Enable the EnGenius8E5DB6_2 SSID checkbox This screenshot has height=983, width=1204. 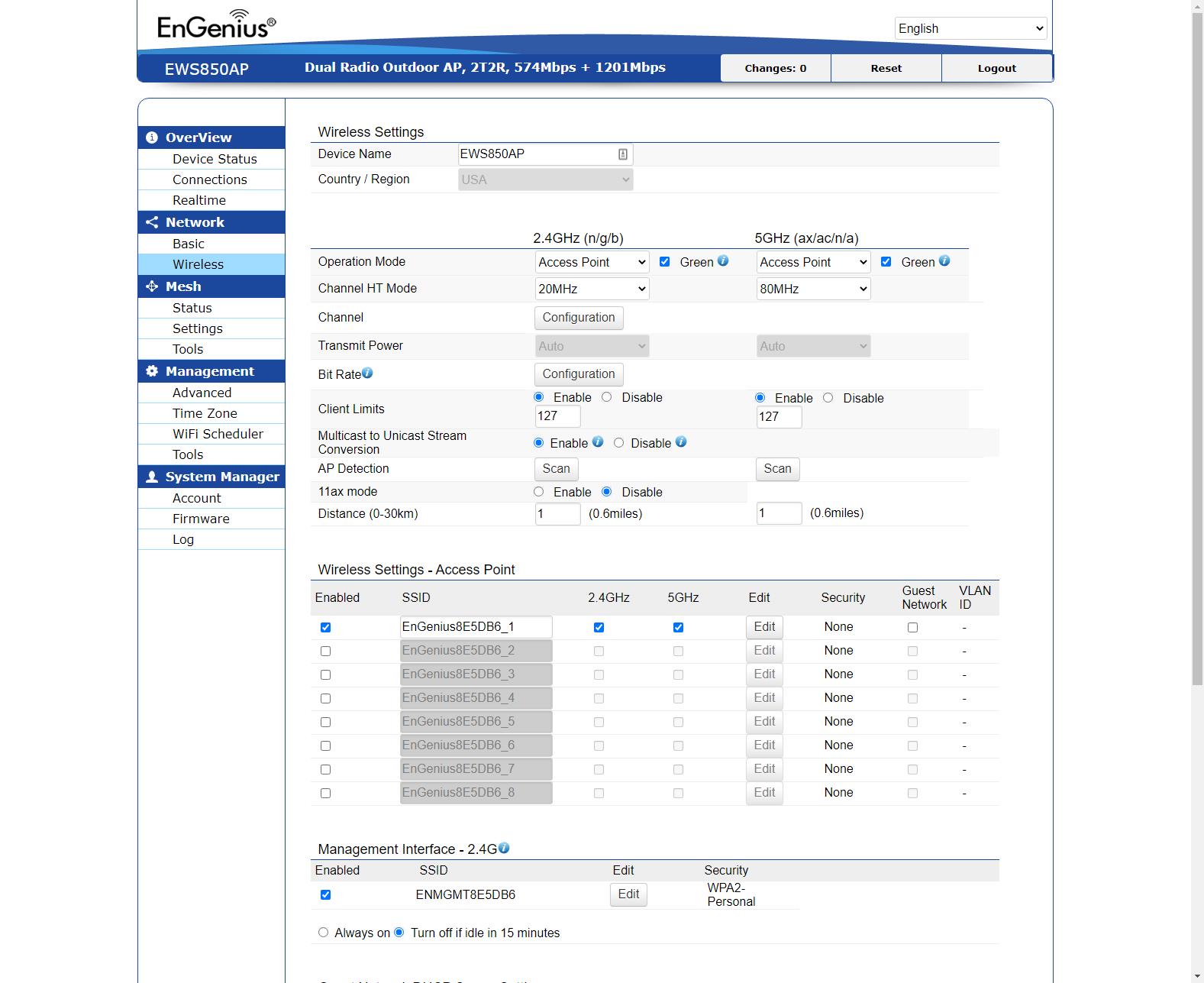(326, 652)
